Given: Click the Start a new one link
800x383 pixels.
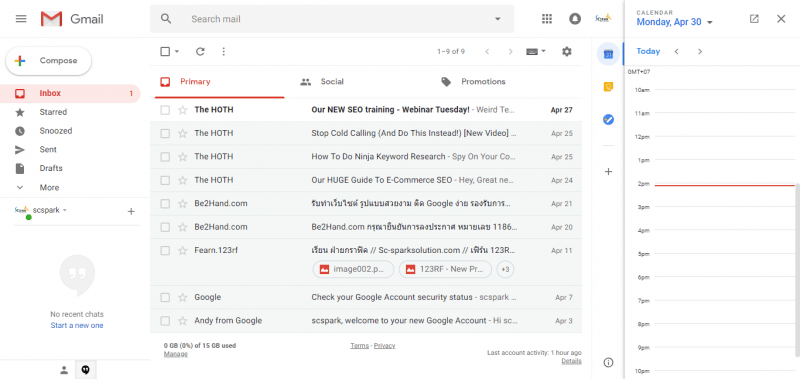Looking at the screenshot, I should pyautogui.click(x=77, y=325).
